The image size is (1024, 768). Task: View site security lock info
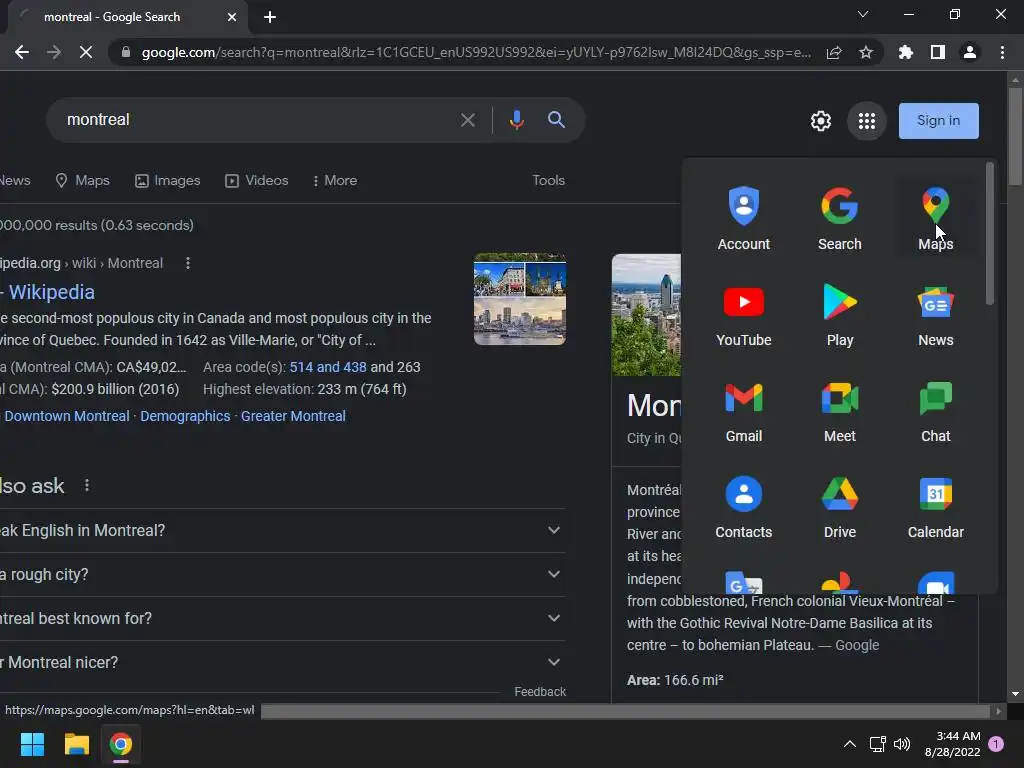tap(126, 52)
